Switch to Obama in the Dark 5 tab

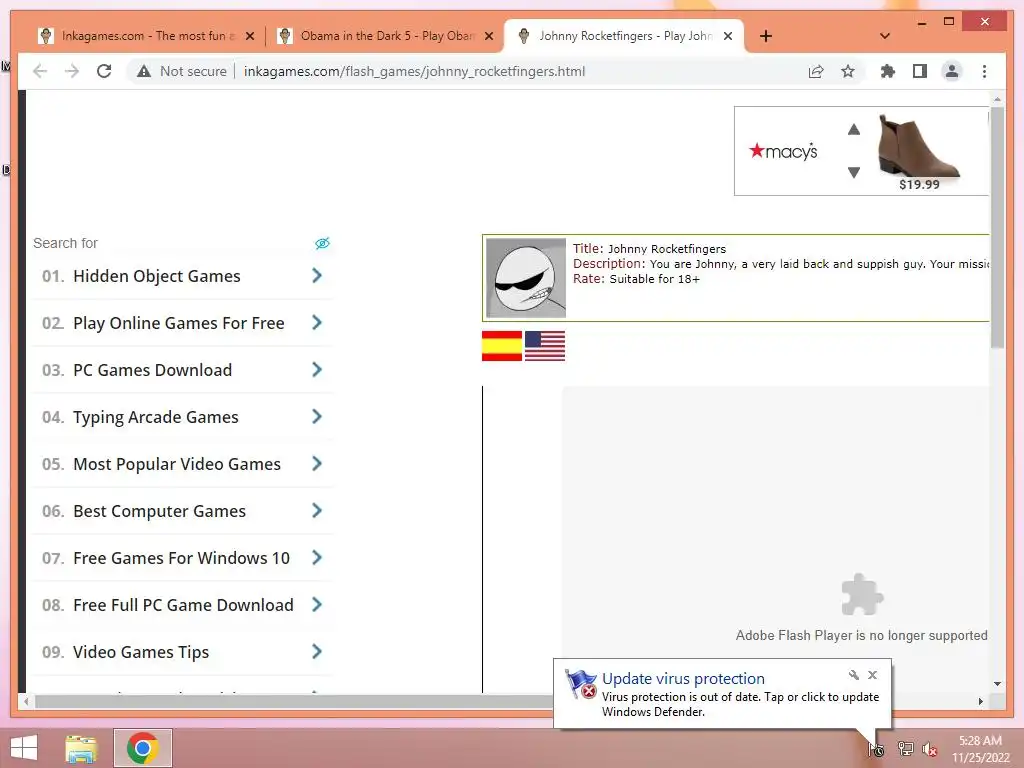386,36
